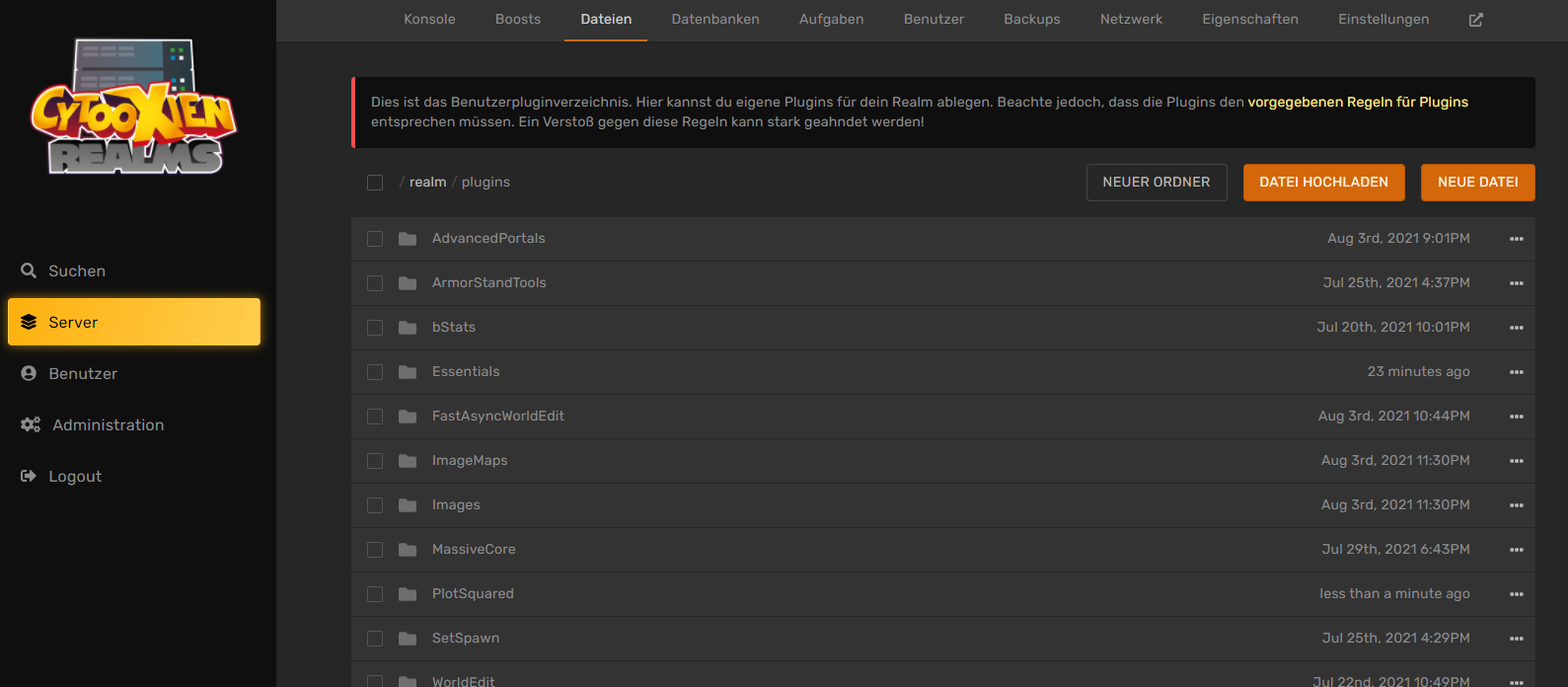The image size is (1568, 687).
Task: Open the three-dot menu for FastAsyncWorldEdit
Action: pyautogui.click(x=1517, y=417)
